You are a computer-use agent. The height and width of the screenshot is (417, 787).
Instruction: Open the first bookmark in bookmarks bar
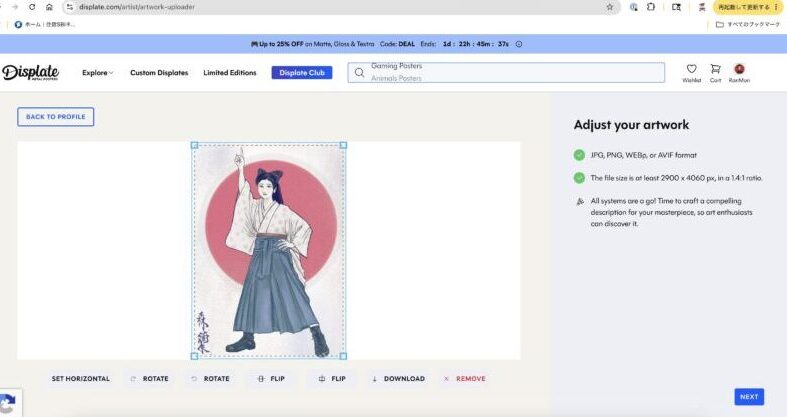pyautogui.click(x=45, y=24)
